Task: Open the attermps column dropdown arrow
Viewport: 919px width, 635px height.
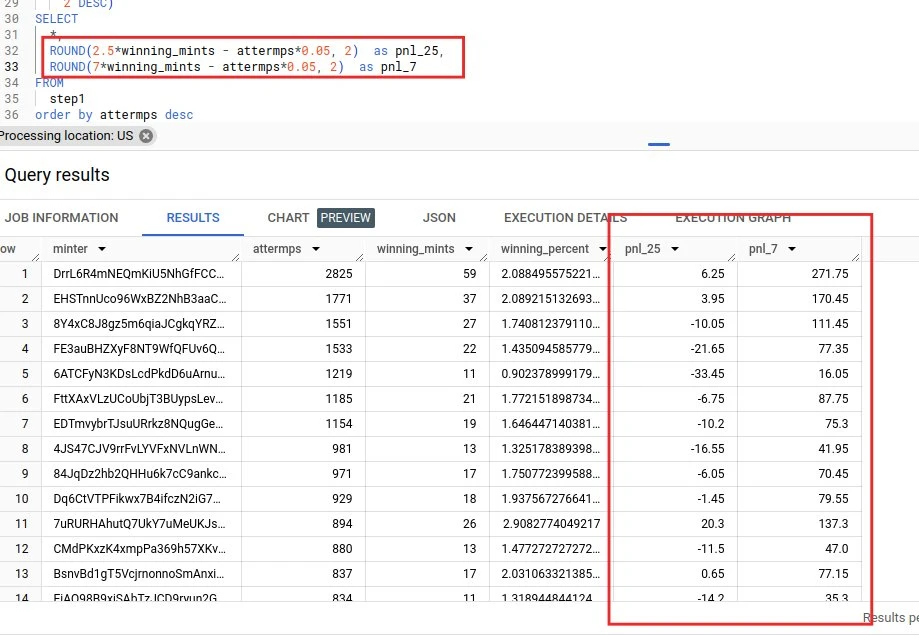Action: [317, 249]
